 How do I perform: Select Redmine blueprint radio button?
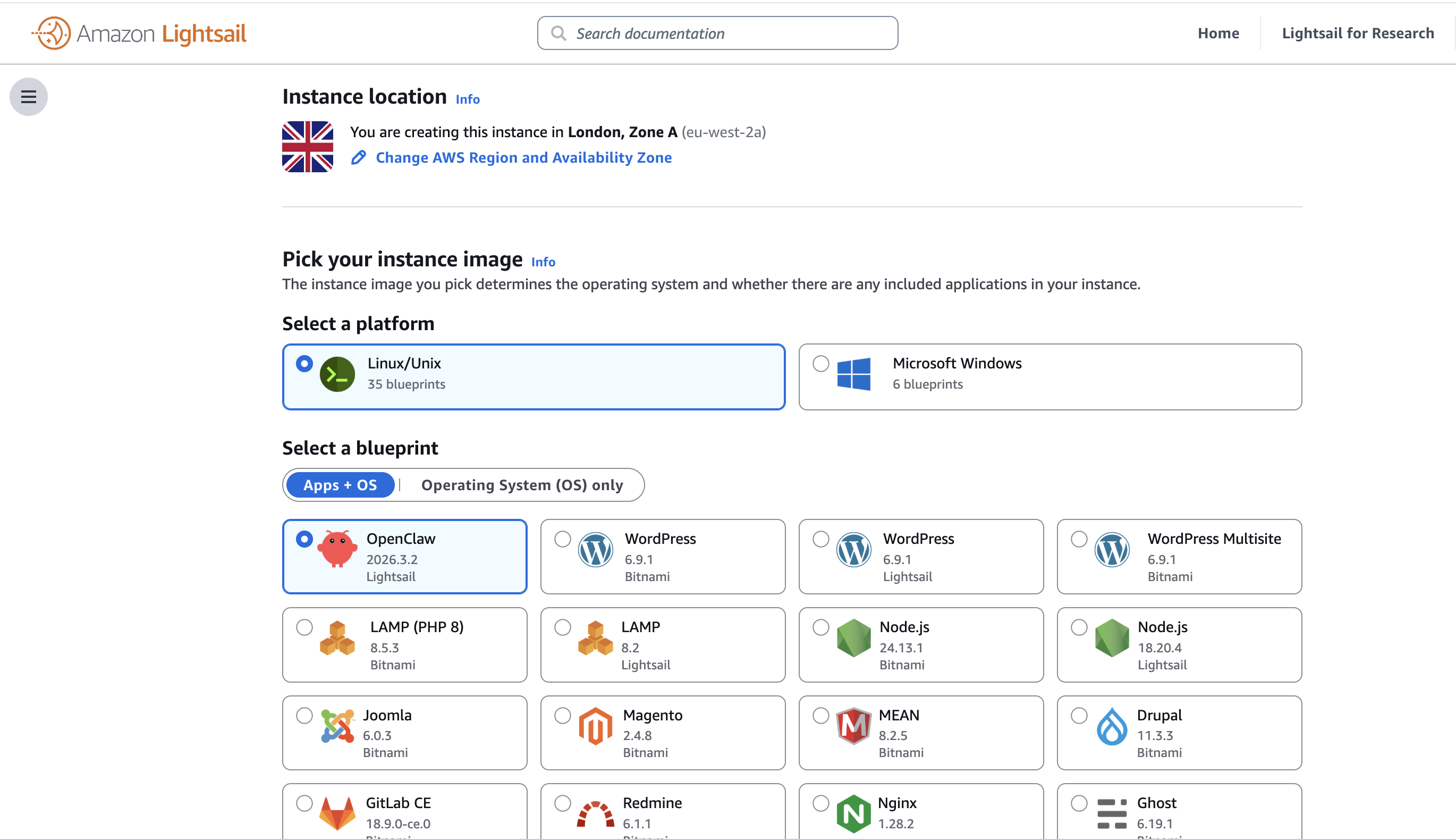coord(562,804)
